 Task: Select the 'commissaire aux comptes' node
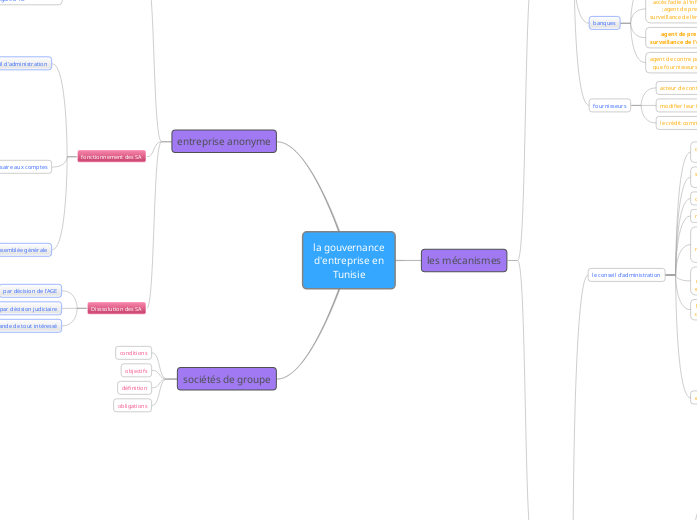click(x=25, y=167)
